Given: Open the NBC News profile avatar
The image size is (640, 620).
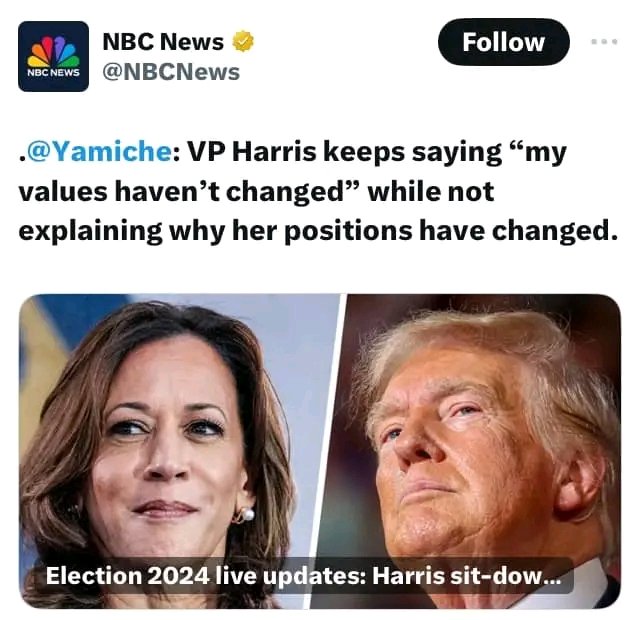Looking at the screenshot, I should tap(53, 56).
